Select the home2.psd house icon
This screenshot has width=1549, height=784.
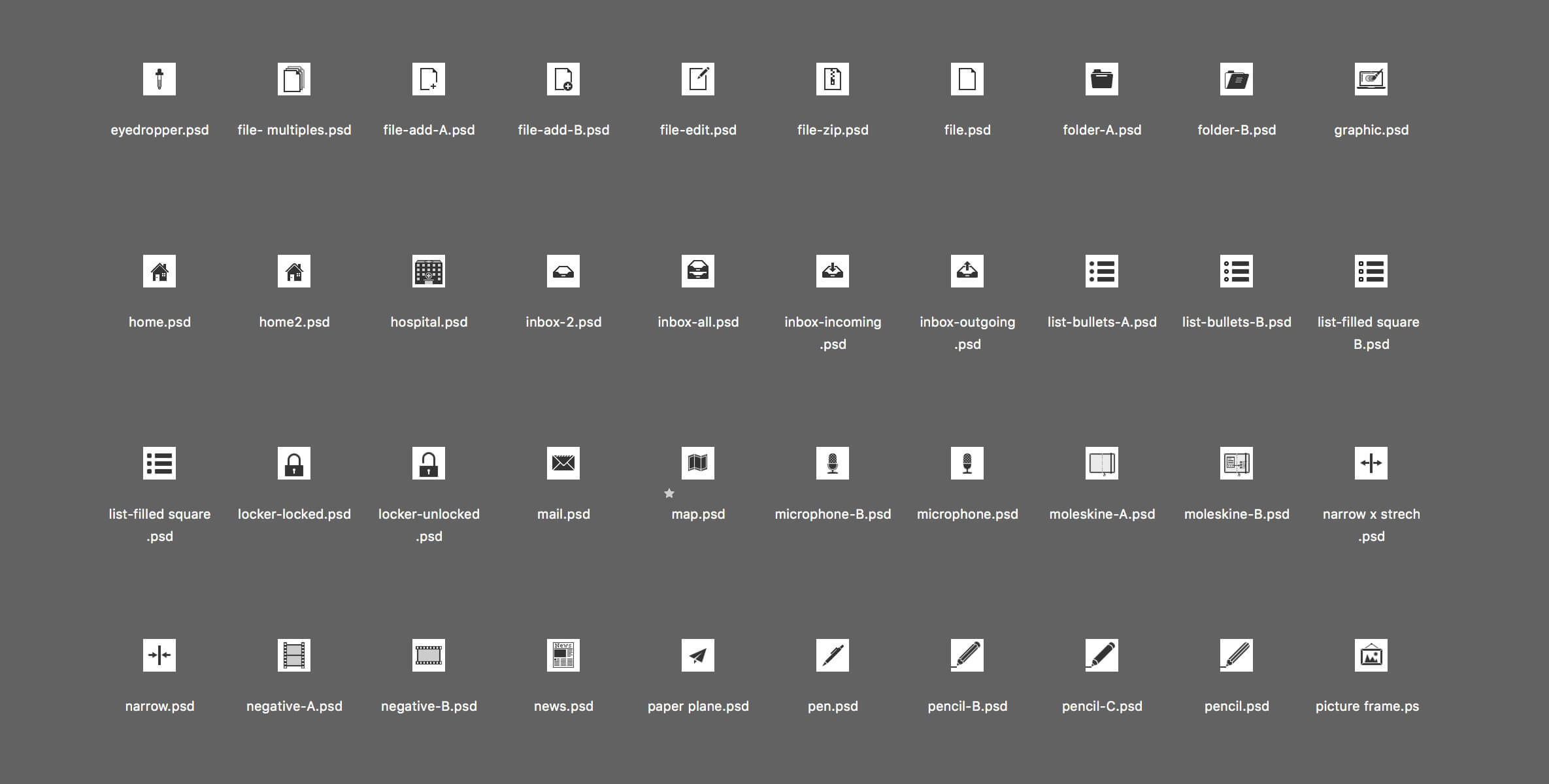[x=294, y=271]
